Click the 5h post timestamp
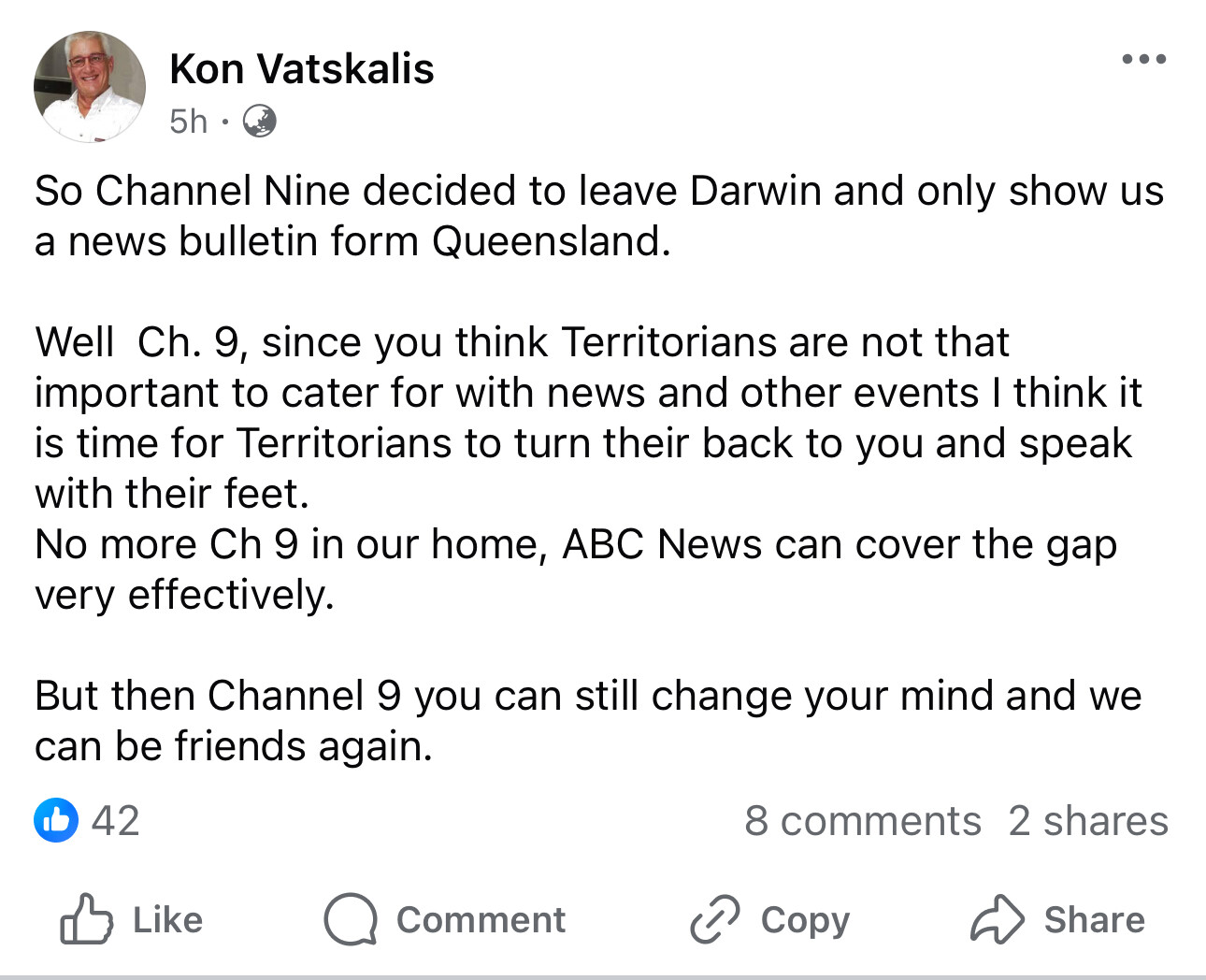The image size is (1206, 980). 188,122
